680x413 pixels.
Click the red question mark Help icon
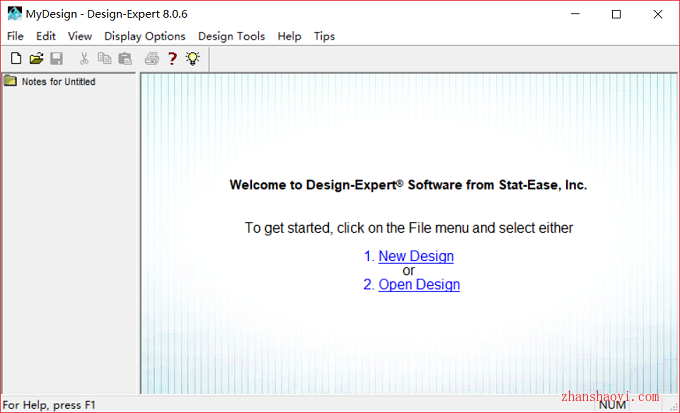pos(172,58)
